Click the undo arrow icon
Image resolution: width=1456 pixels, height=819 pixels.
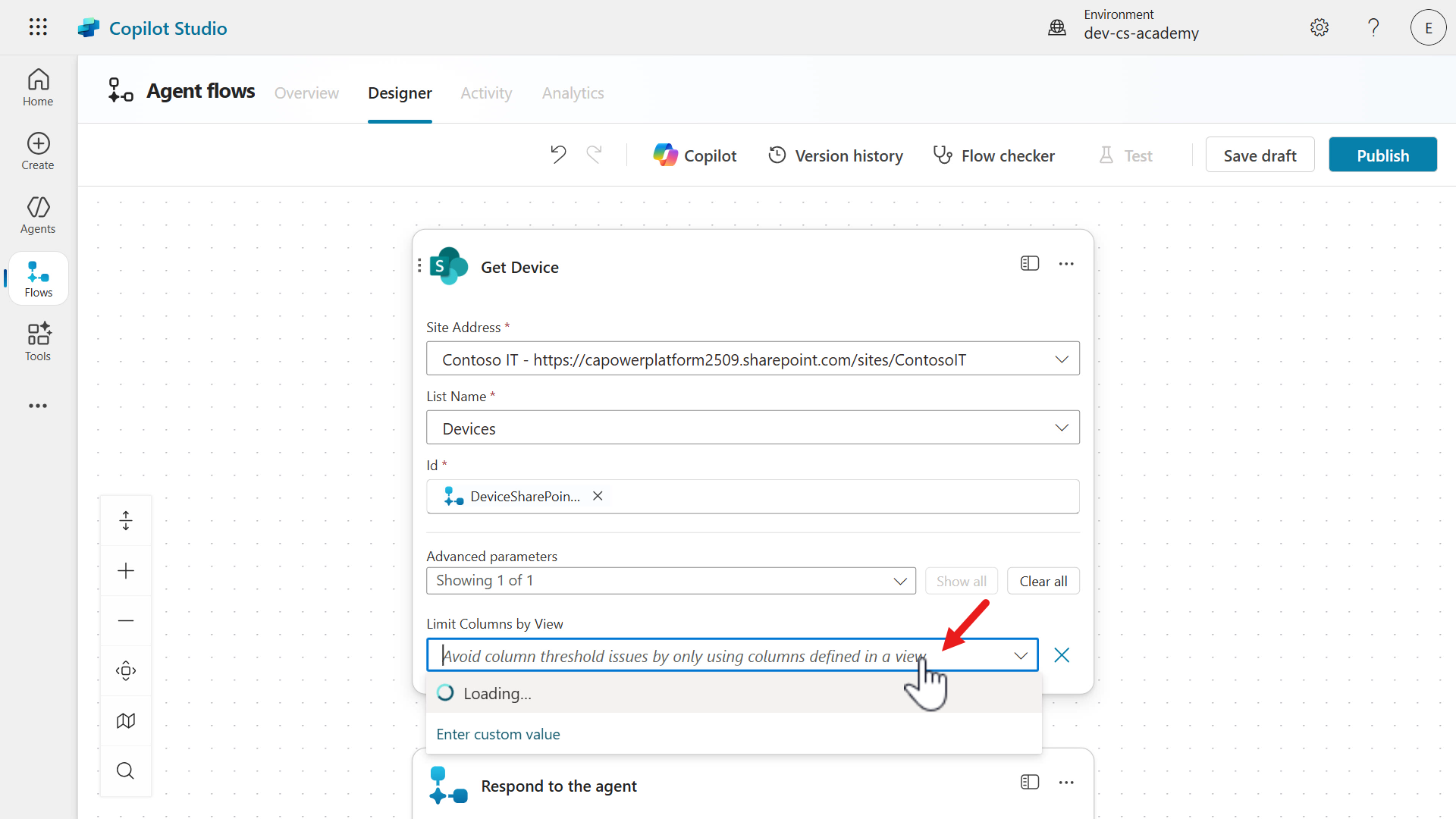(558, 155)
